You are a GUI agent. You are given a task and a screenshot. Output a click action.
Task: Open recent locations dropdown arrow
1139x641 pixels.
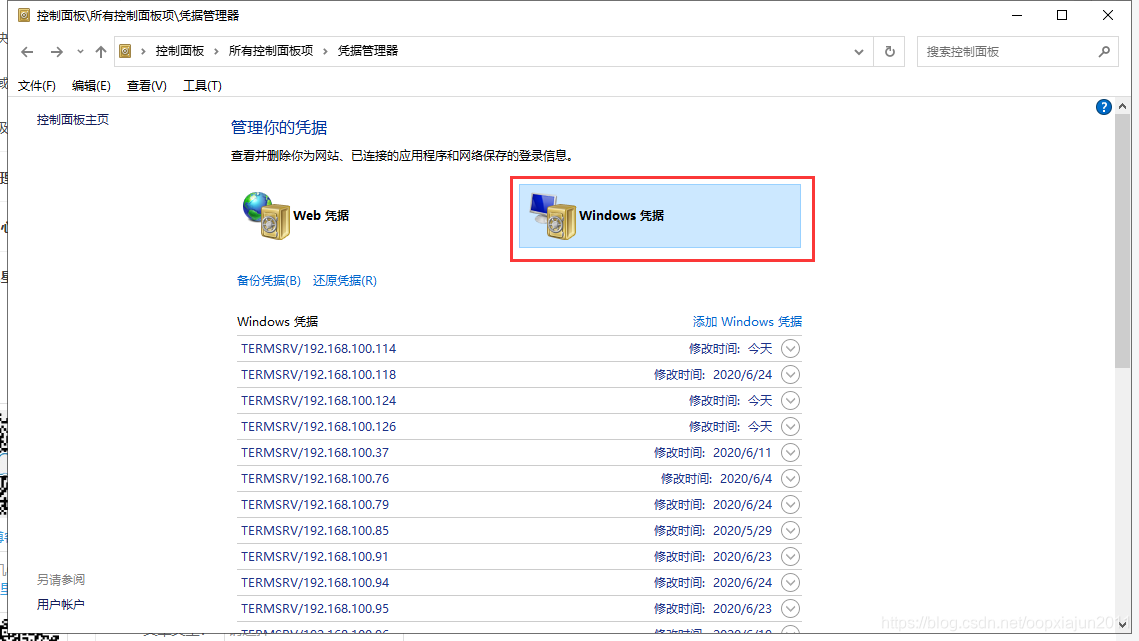click(80, 52)
